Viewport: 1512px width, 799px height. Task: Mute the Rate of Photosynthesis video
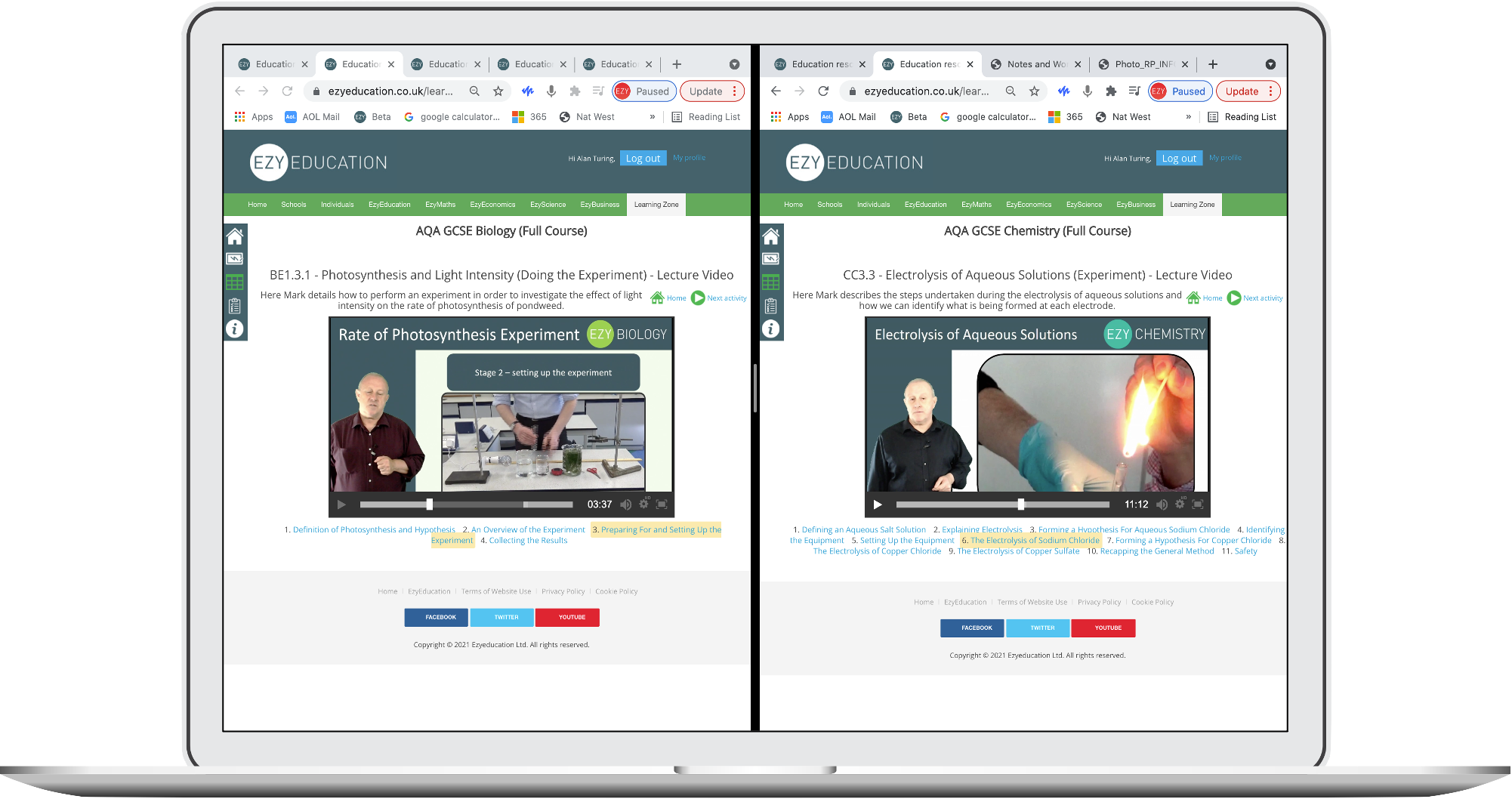(x=626, y=504)
